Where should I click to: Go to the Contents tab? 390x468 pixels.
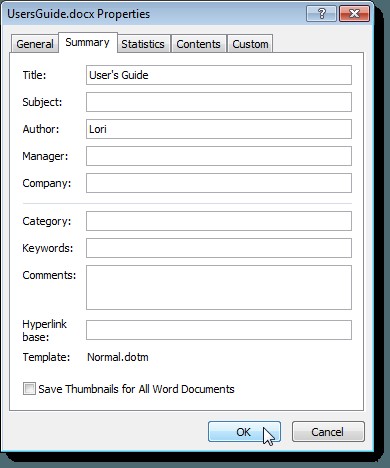pyautogui.click(x=198, y=44)
